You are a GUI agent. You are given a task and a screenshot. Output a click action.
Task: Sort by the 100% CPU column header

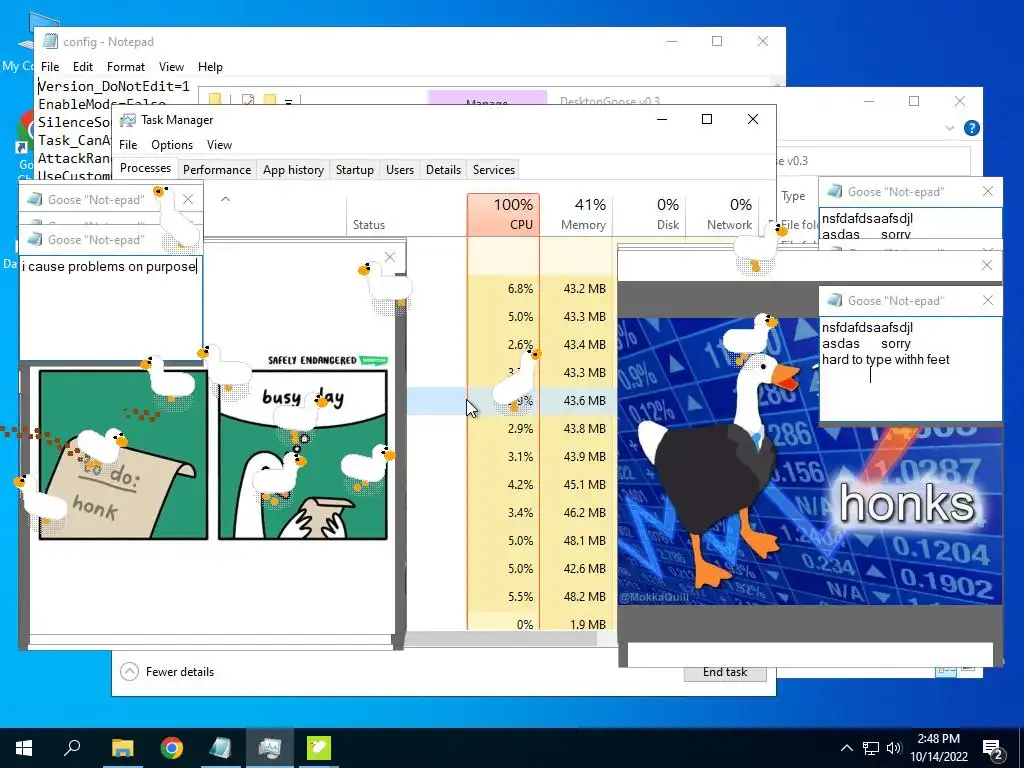(x=503, y=214)
